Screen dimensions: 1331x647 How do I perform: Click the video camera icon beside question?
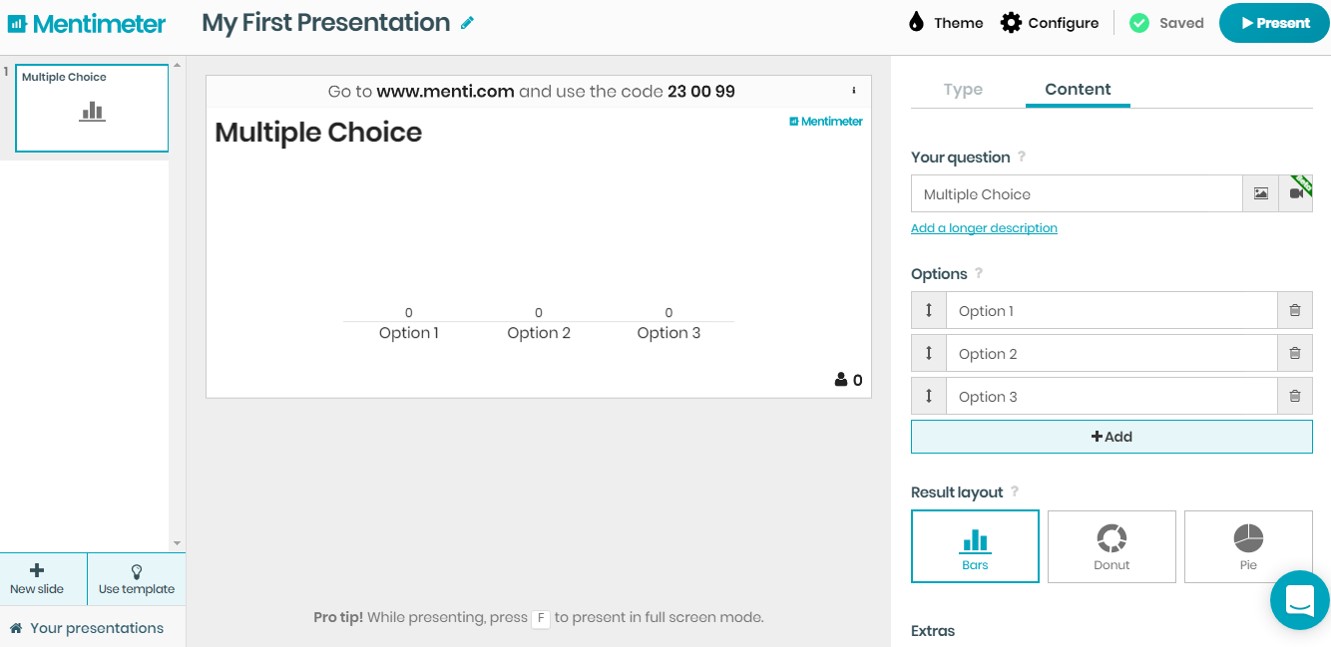click(1297, 194)
